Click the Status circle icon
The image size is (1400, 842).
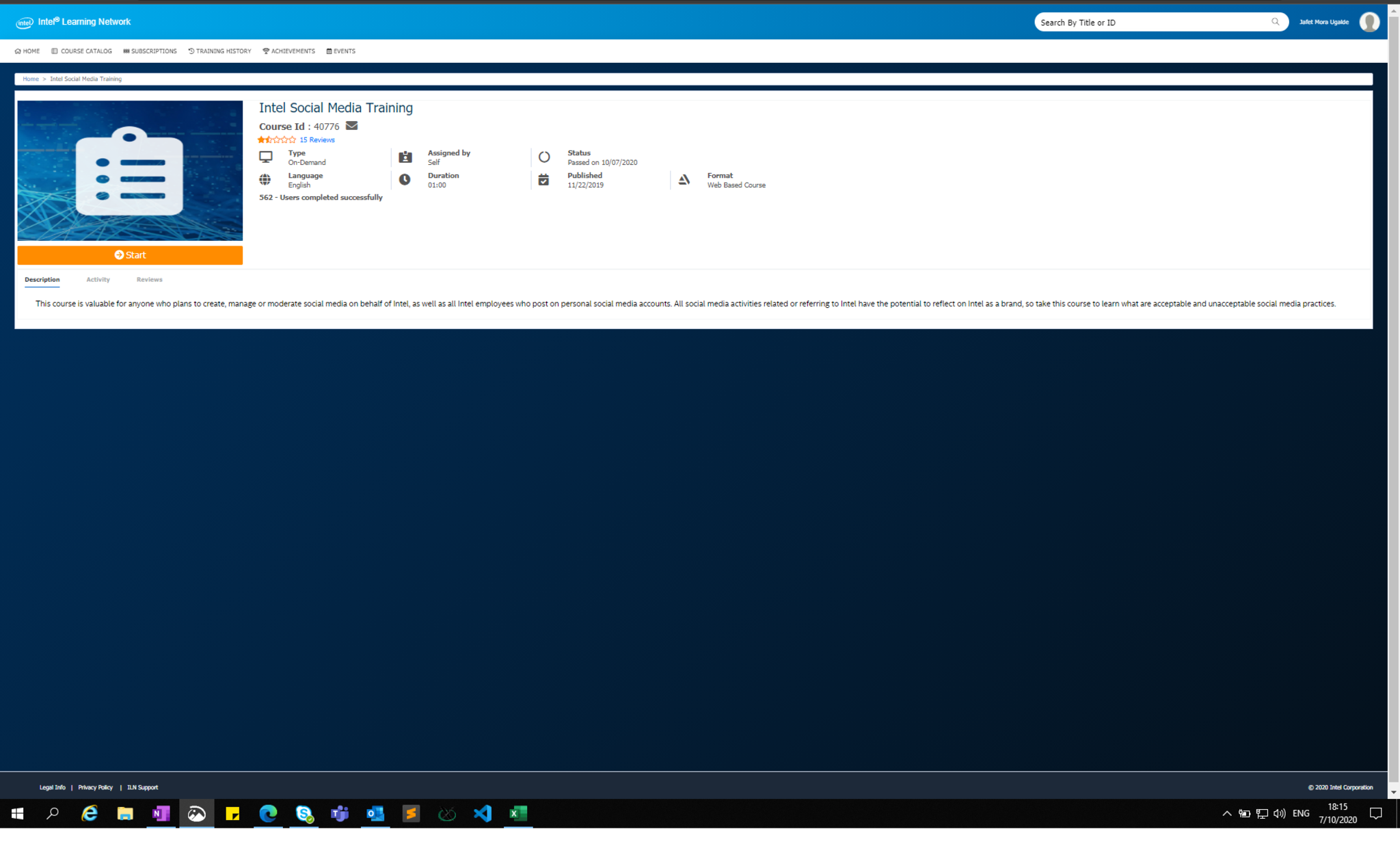click(544, 157)
